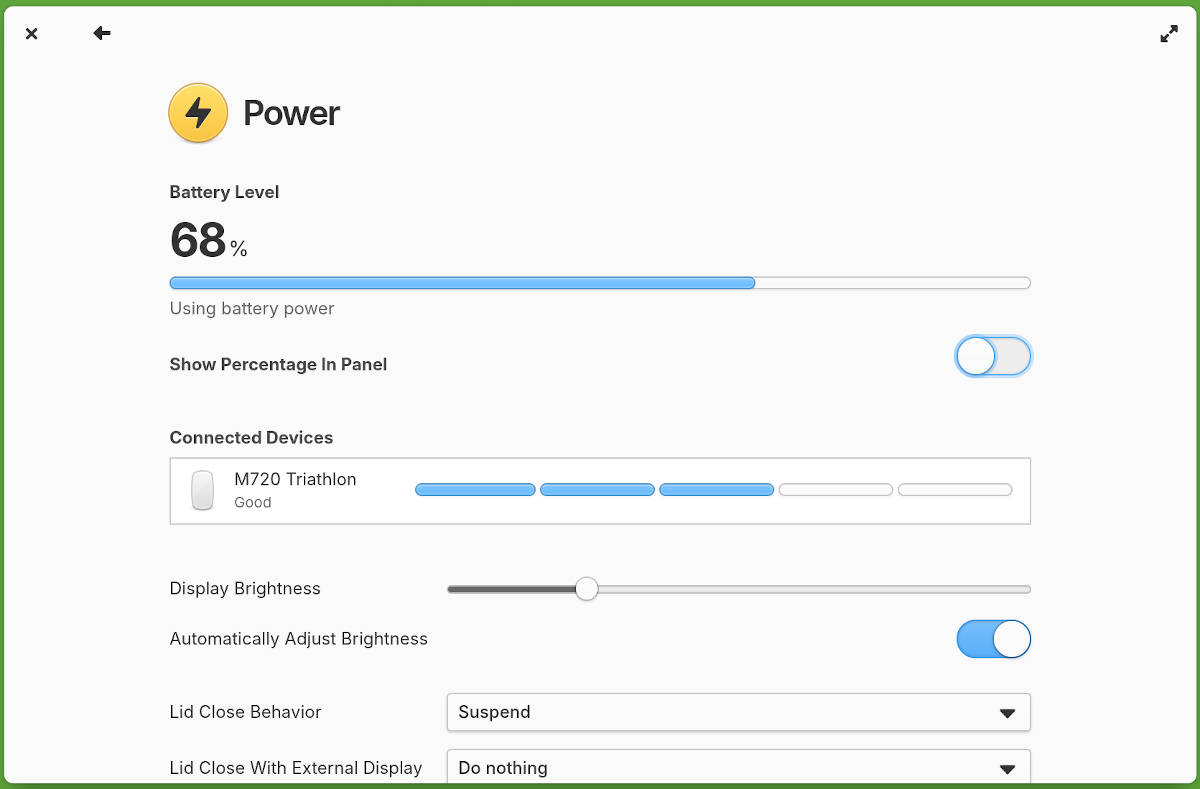Close the Power settings window
The width and height of the screenshot is (1200, 789).
(32, 33)
